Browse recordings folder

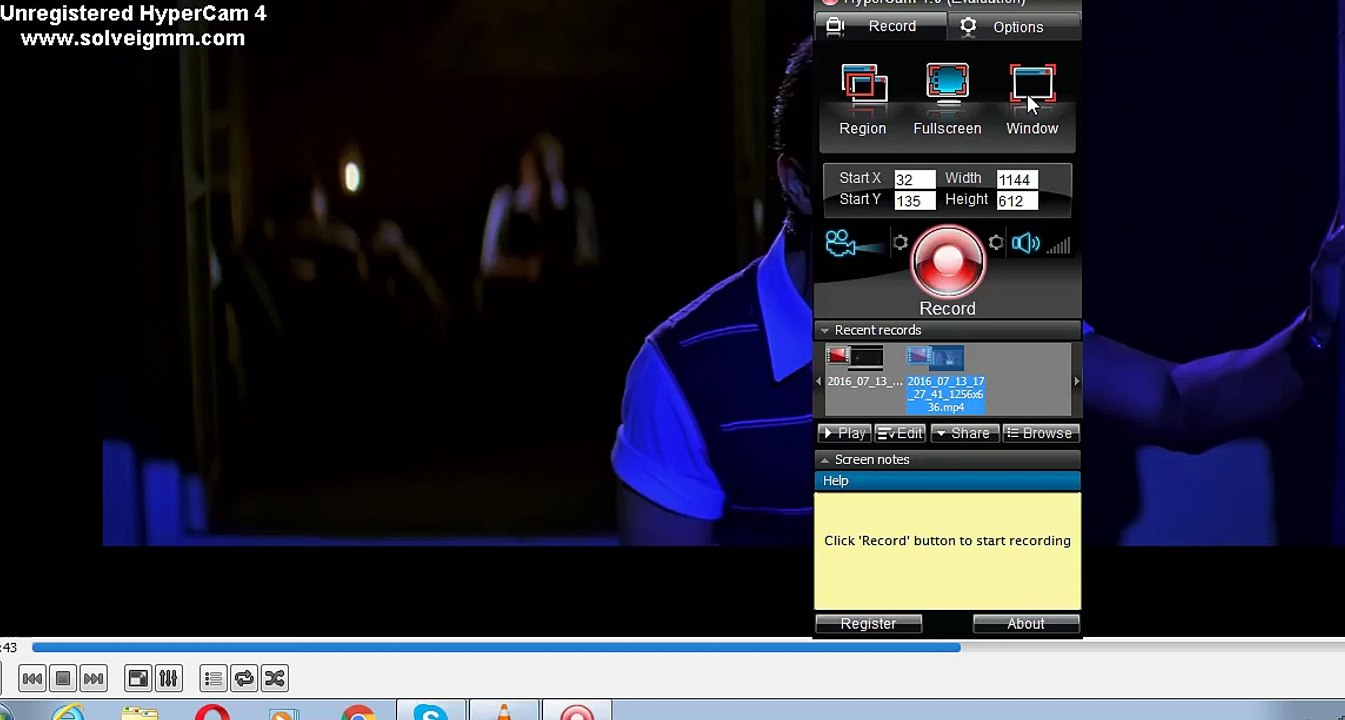[x=1040, y=433]
